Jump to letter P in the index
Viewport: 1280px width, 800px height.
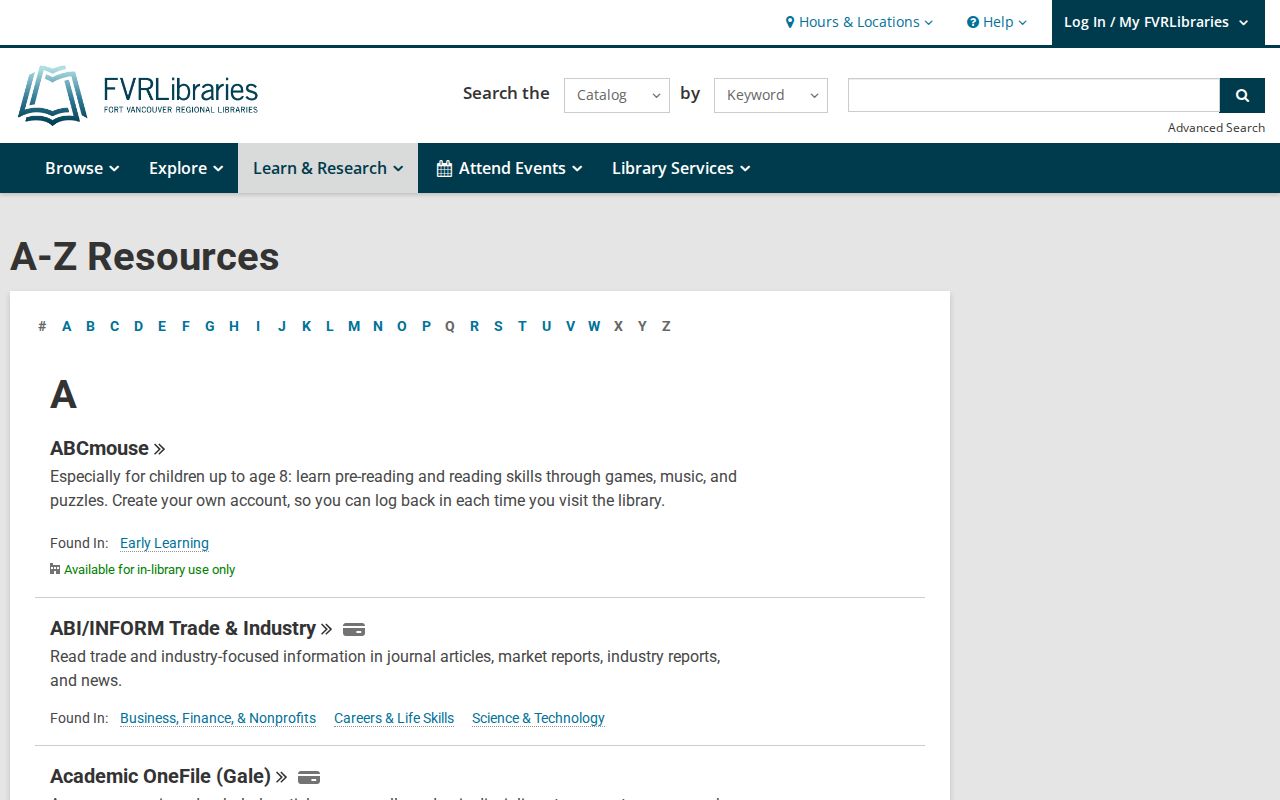(426, 326)
